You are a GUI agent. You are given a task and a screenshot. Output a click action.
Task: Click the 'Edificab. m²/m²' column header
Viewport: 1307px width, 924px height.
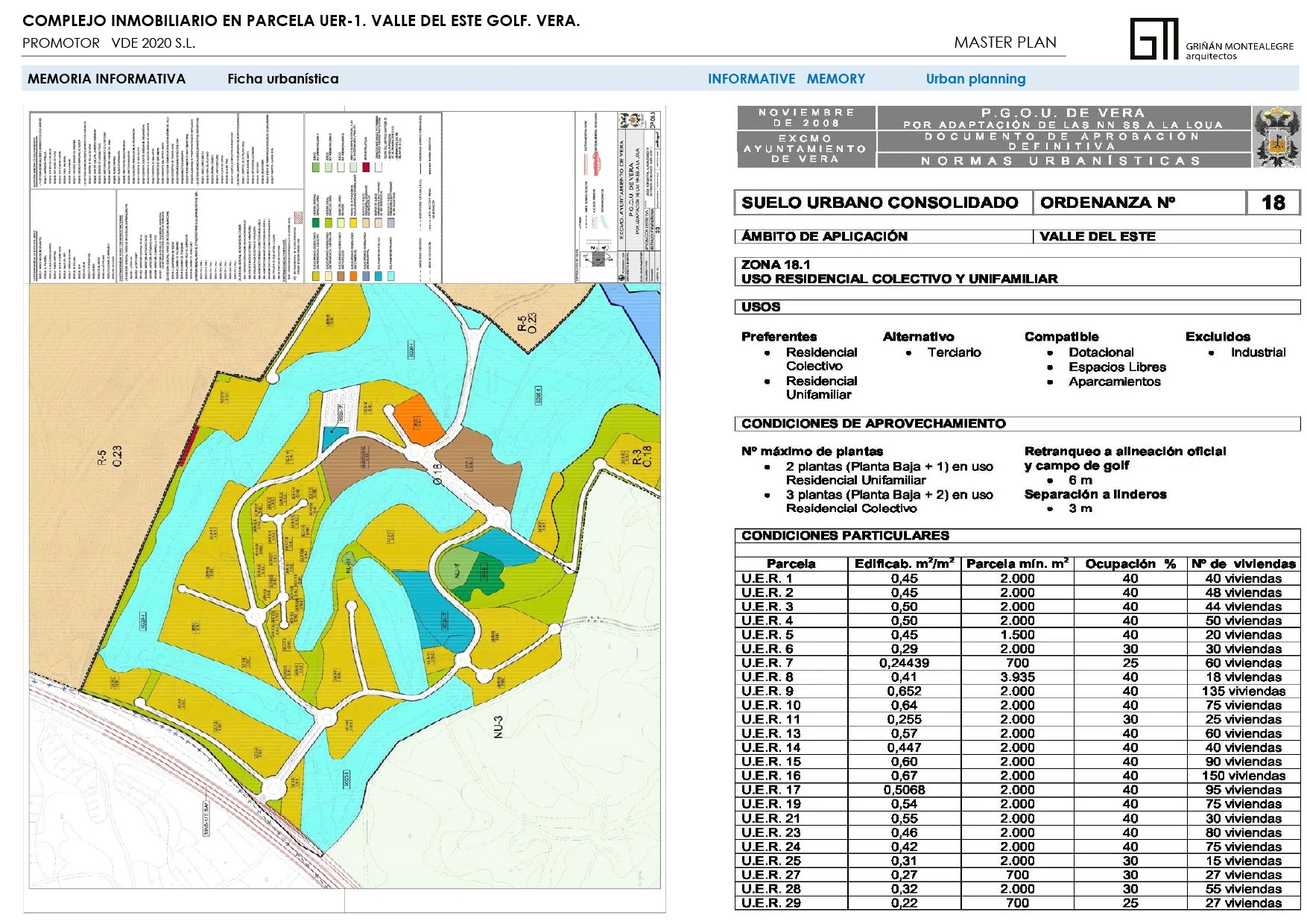click(905, 563)
